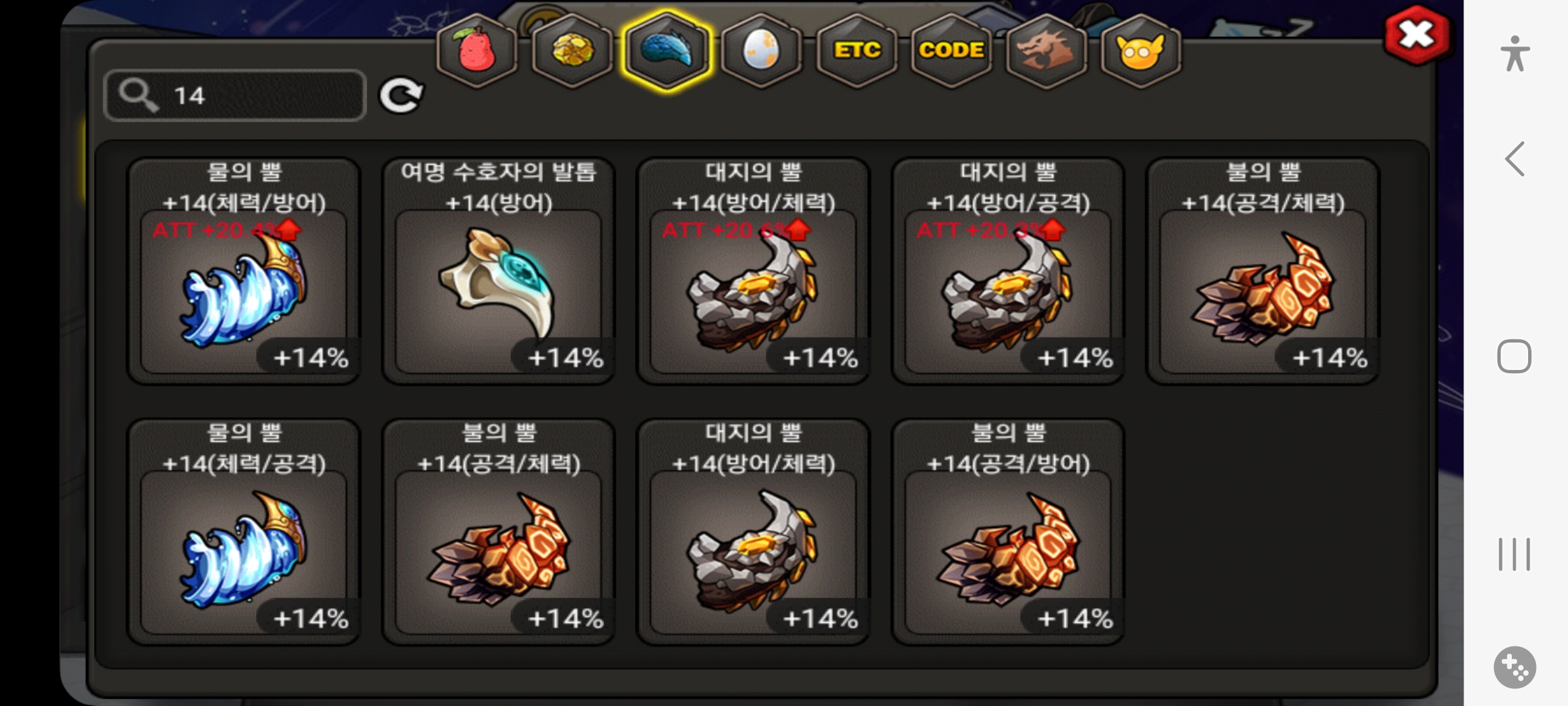This screenshot has height=706, width=1568.
Task: Select the brown dragon head tab
Action: pyautogui.click(x=1047, y=51)
